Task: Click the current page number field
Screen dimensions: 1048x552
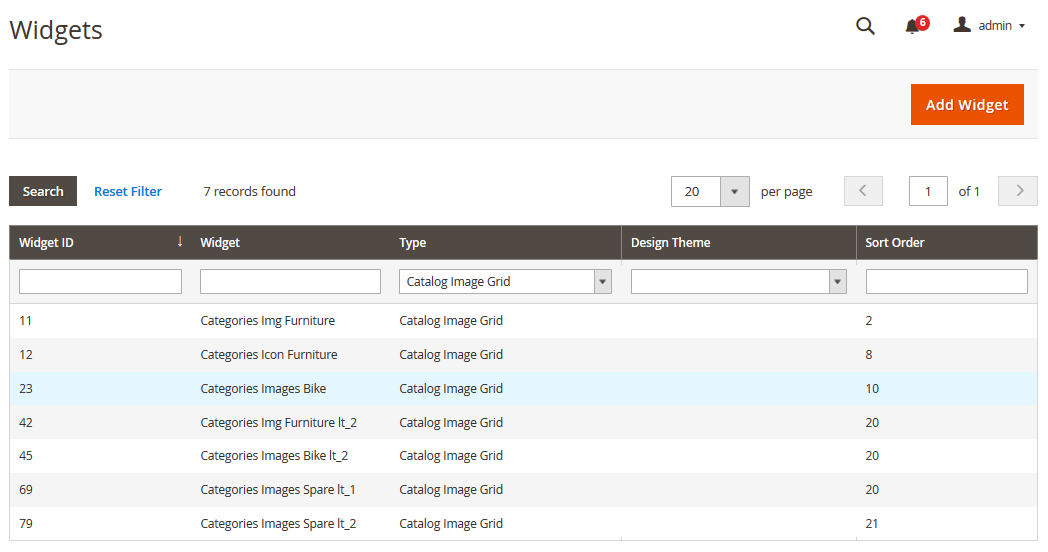Action: 928,191
